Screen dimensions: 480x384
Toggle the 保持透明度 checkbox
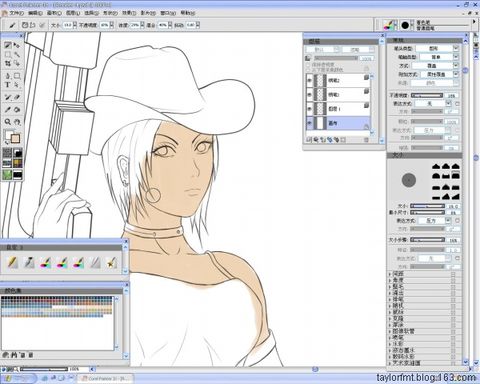click(x=308, y=64)
